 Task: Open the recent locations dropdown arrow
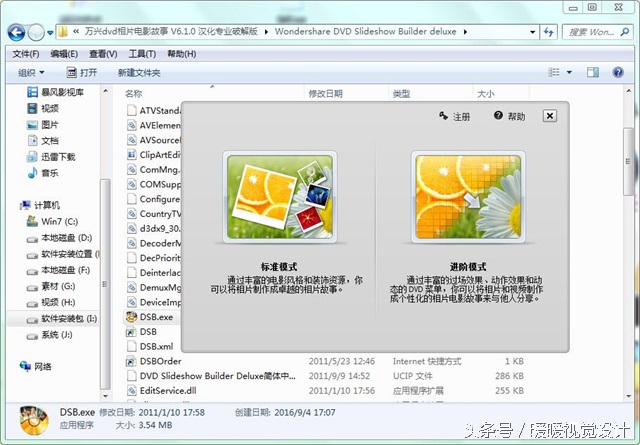click(50, 33)
